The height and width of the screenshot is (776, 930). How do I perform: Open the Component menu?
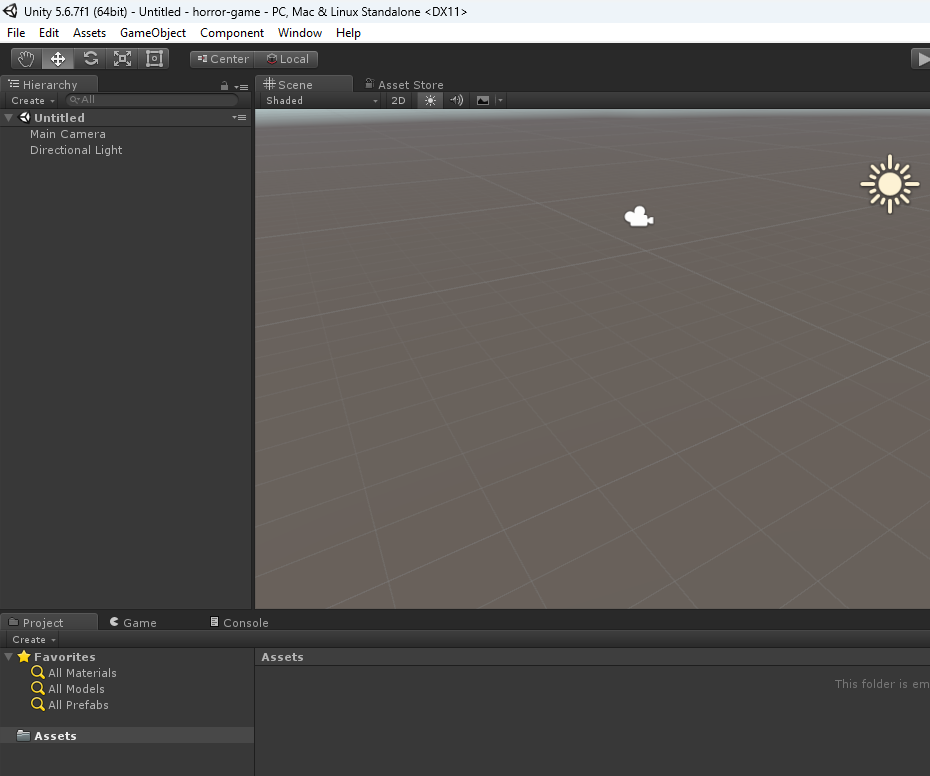click(232, 33)
